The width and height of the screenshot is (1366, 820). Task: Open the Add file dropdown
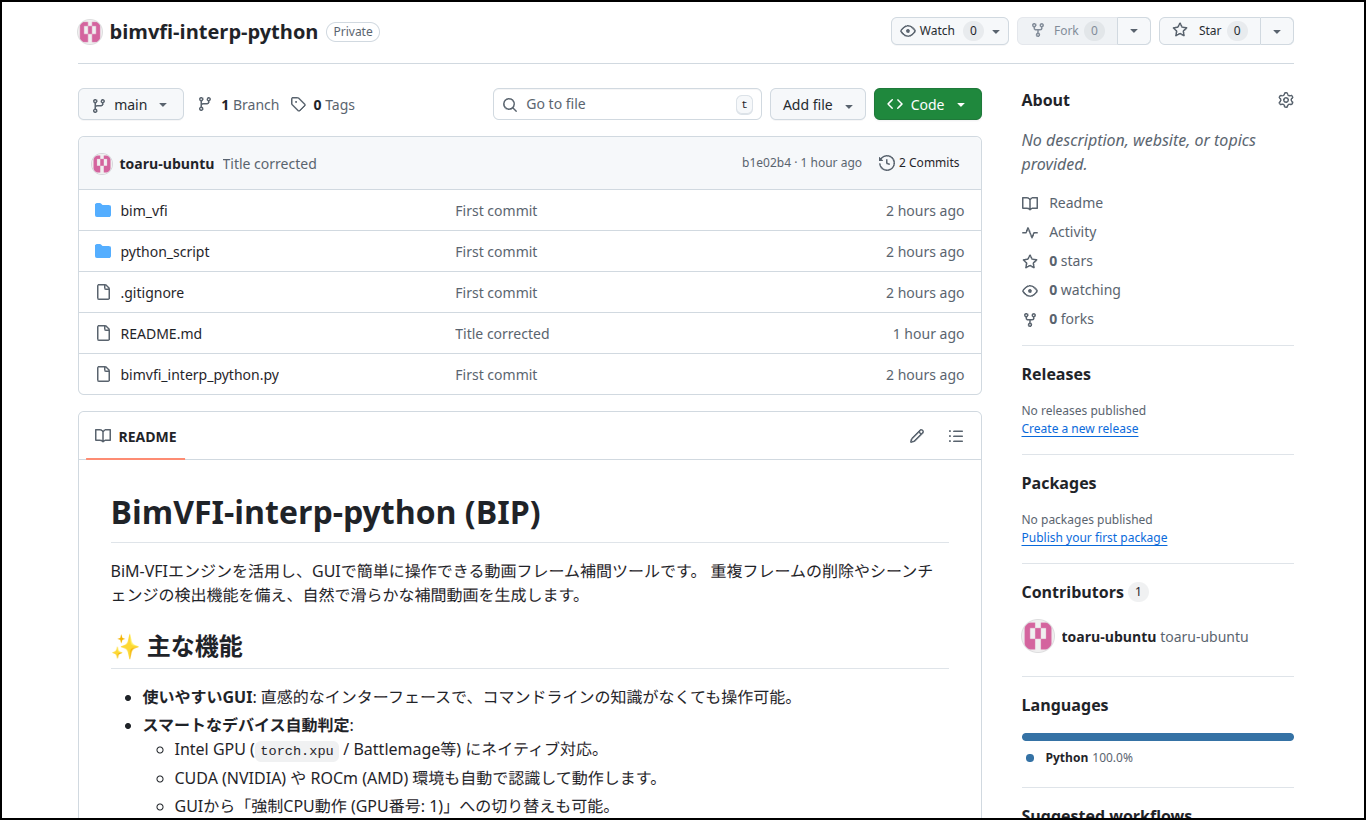[x=817, y=105]
